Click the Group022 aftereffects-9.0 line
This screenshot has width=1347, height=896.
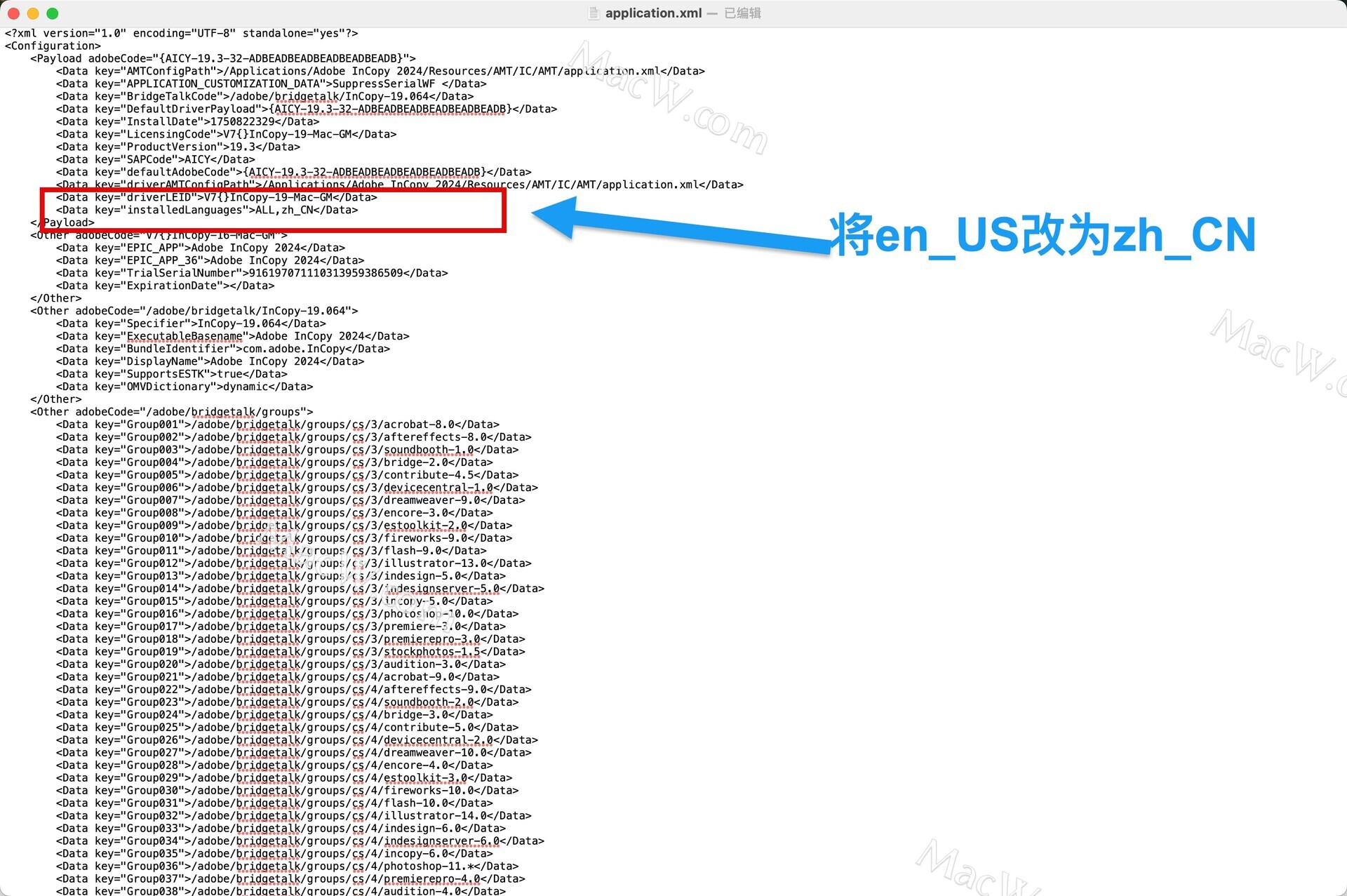pos(294,690)
